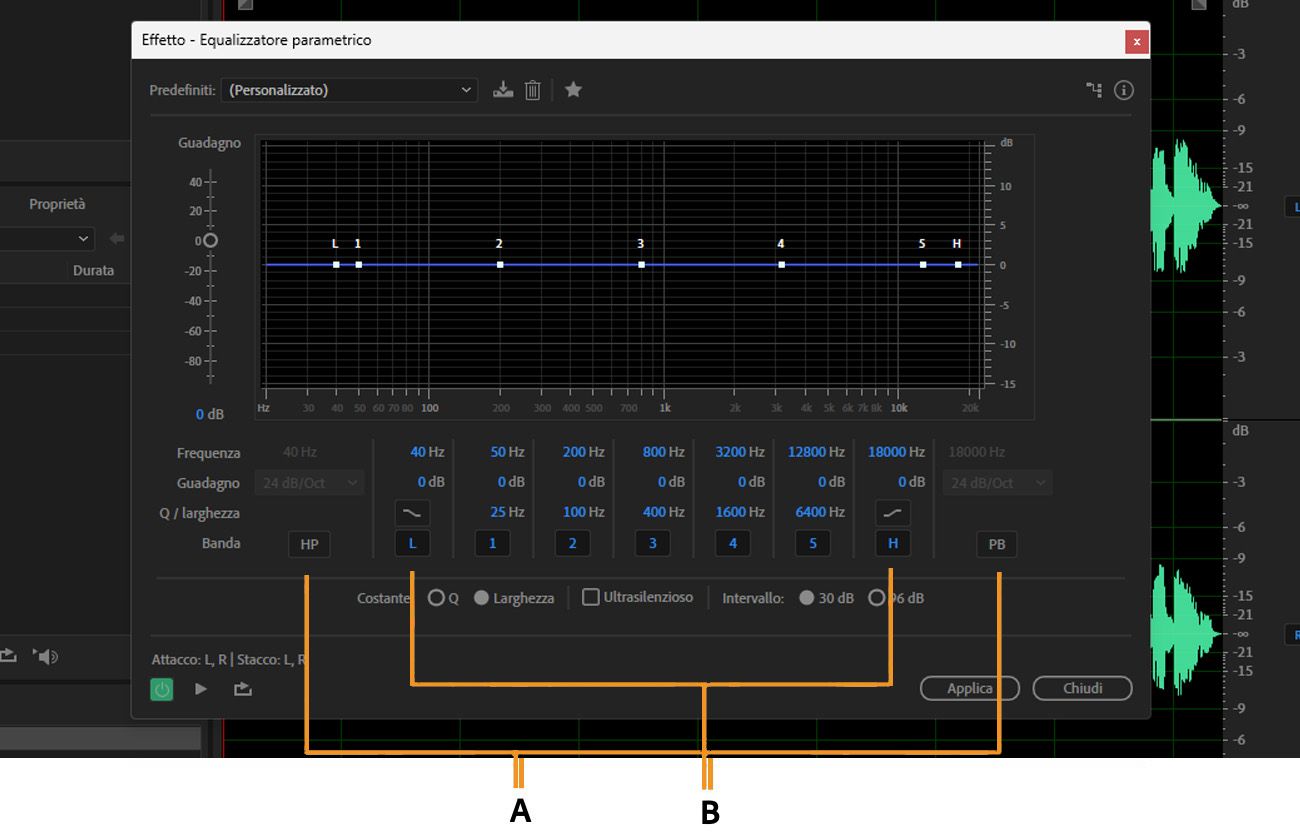This screenshot has height=840, width=1300.
Task: Click the Chiudi button
Action: 1082,688
